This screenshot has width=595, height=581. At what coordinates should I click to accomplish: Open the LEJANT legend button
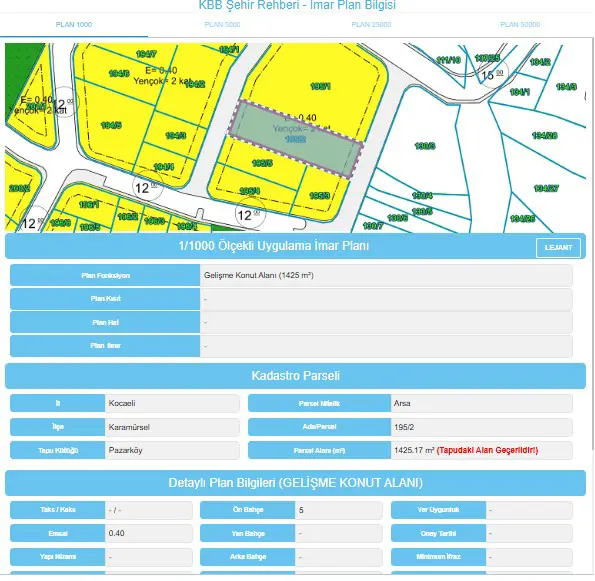(x=558, y=247)
